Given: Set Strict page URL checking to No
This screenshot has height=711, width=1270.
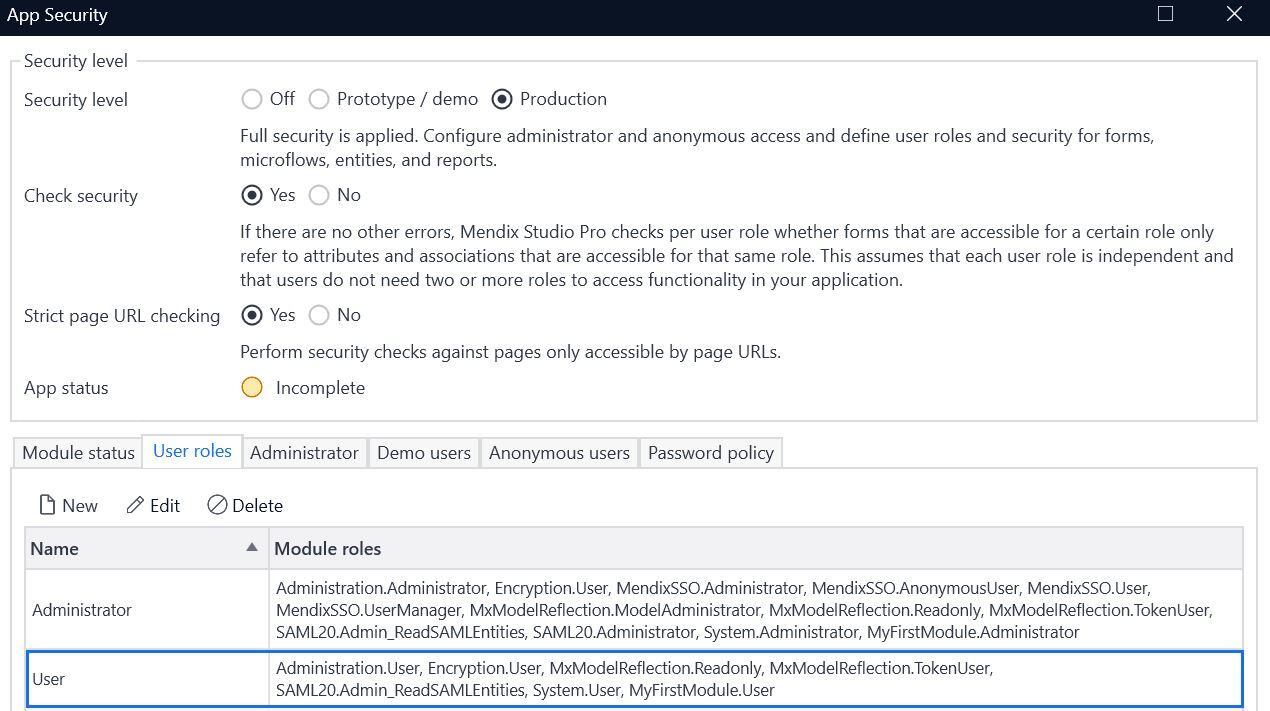Looking at the screenshot, I should tap(319, 315).
